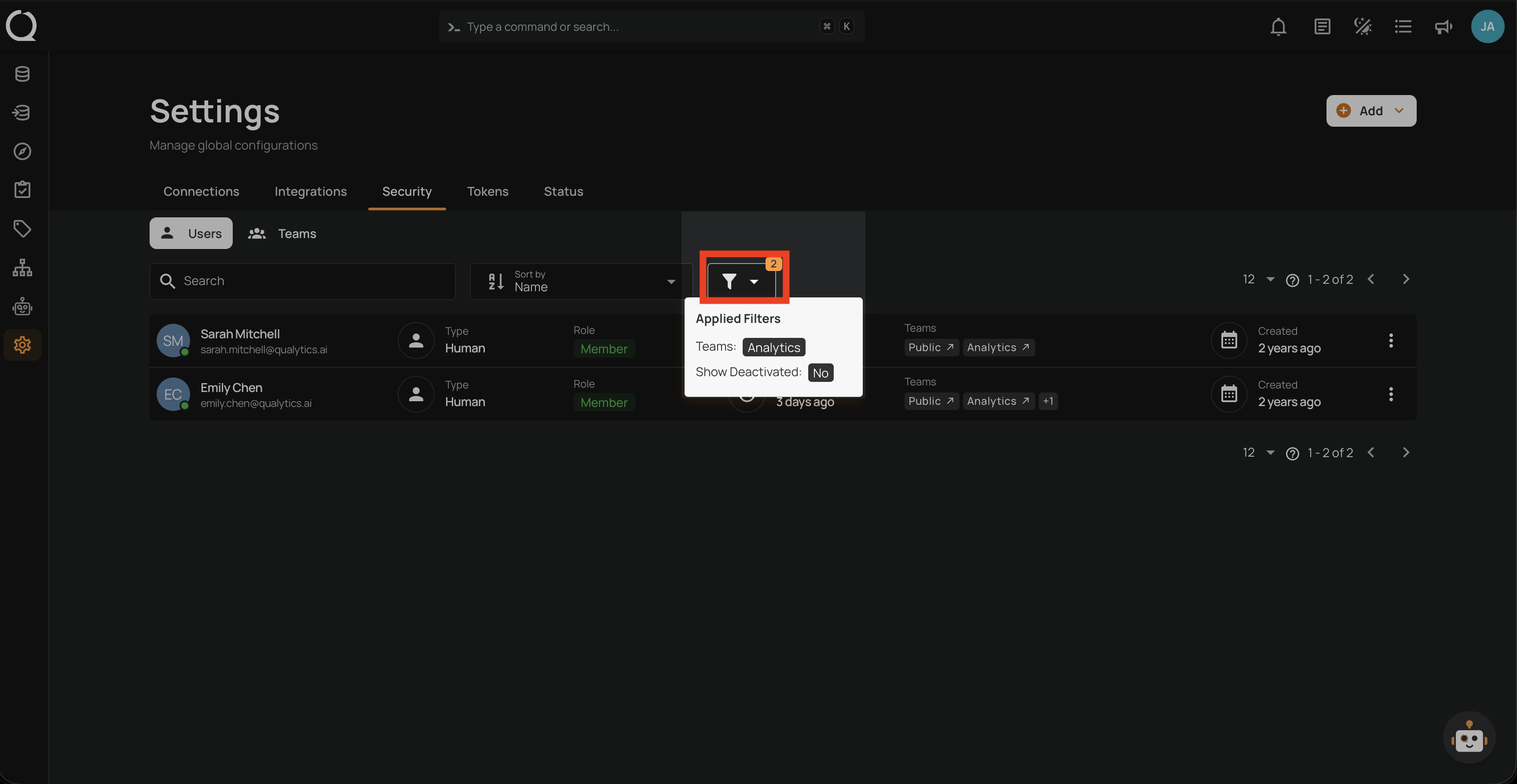
Task: Click the Analytics filter chip in popup
Action: tap(773, 348)
